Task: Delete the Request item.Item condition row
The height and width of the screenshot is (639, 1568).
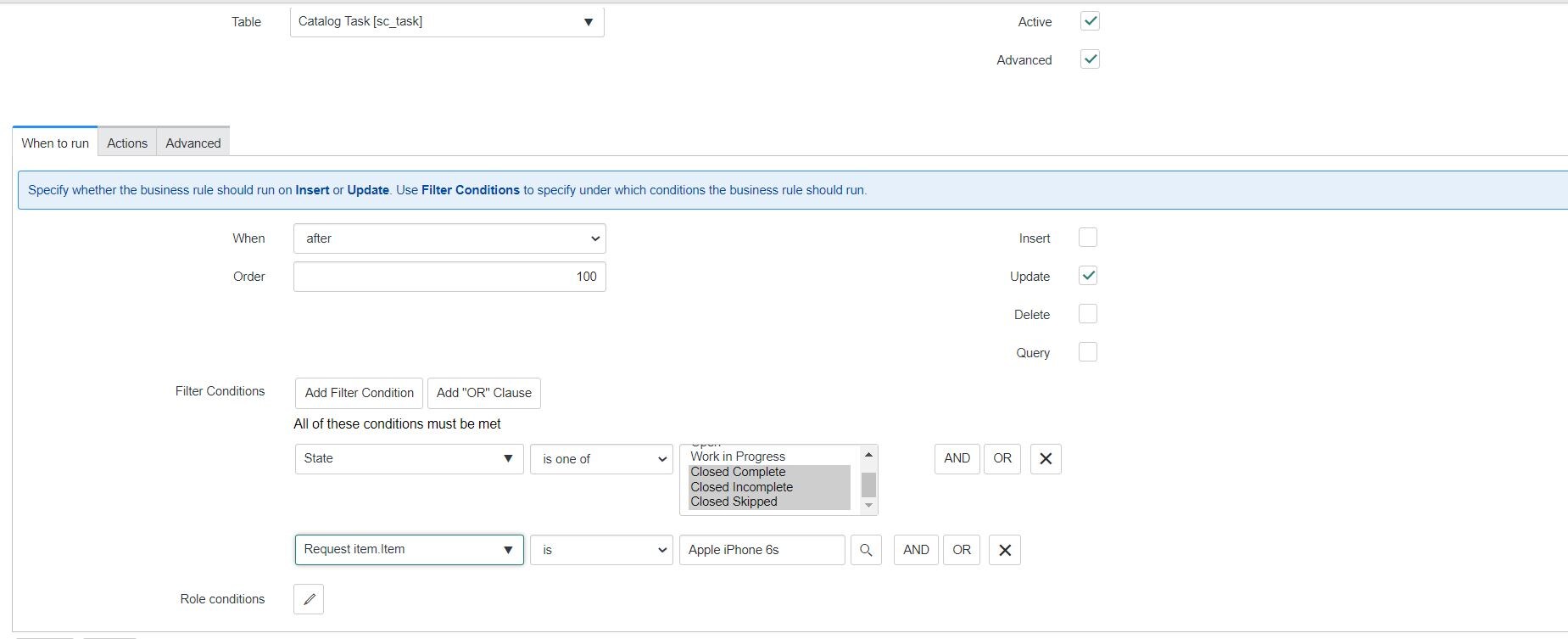Action: [x=1005, y=550]
